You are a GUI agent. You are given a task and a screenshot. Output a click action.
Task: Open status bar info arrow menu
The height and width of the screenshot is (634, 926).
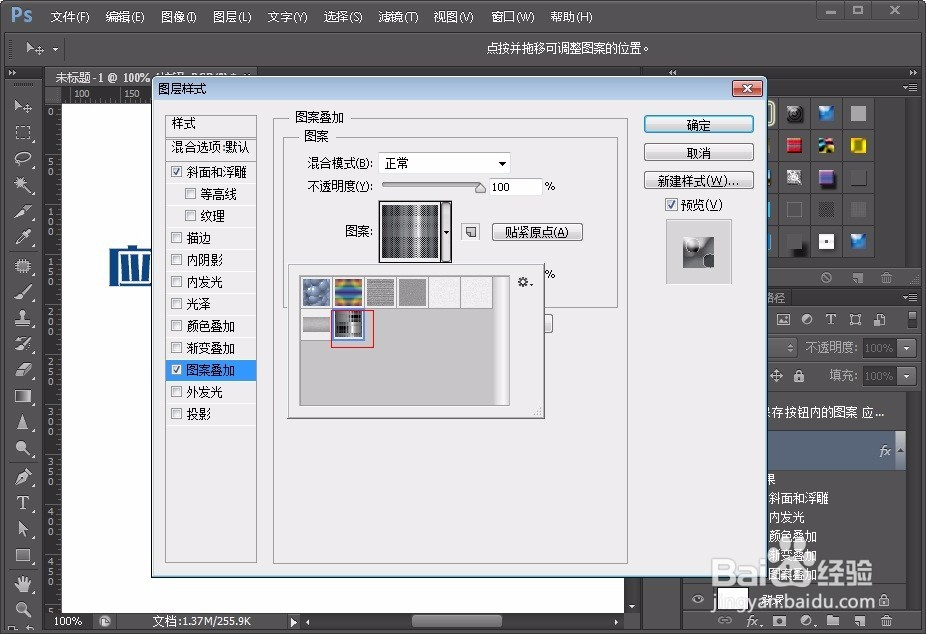tap(294, 622)
